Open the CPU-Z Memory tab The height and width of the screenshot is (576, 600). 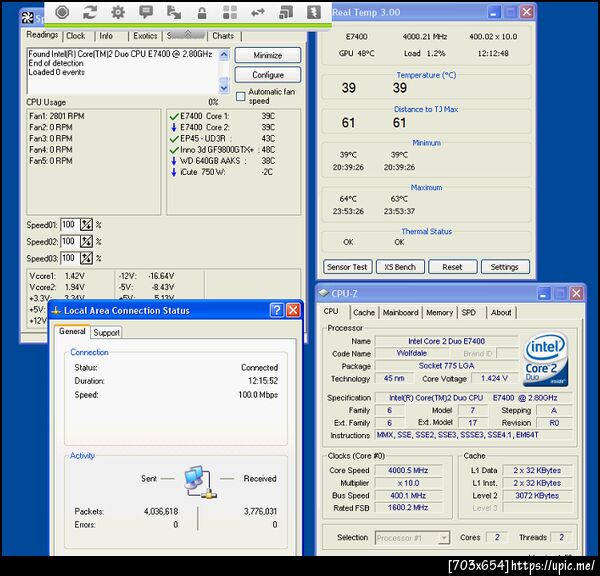click(439, 313)
